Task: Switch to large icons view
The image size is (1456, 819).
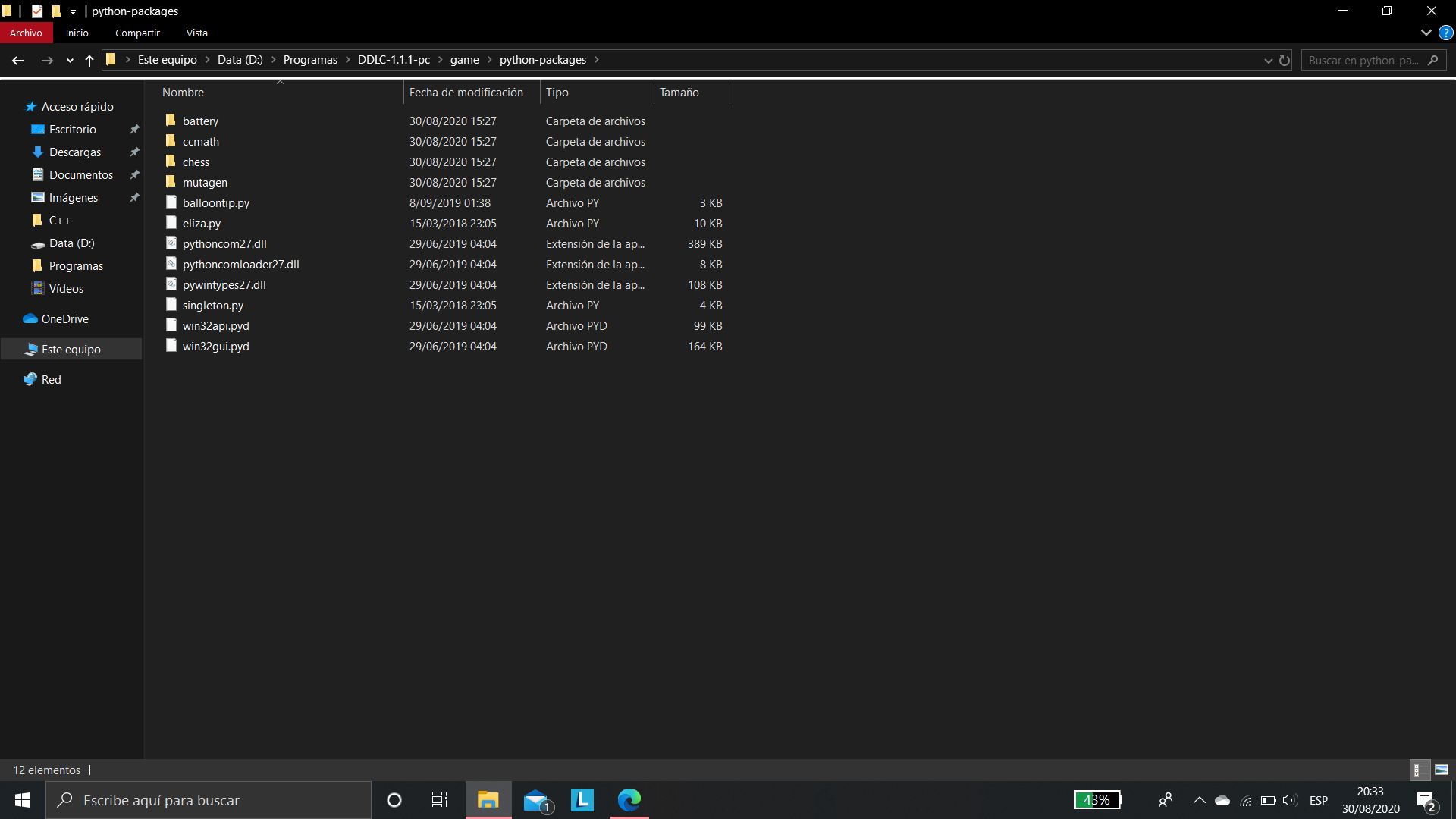Action: pos(1442,770)
